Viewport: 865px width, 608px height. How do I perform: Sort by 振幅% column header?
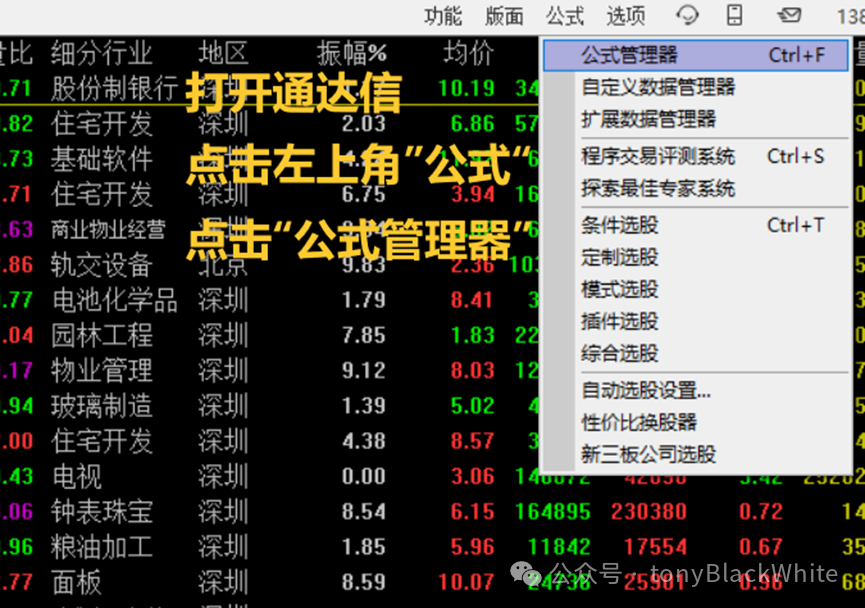click(351, 54)
